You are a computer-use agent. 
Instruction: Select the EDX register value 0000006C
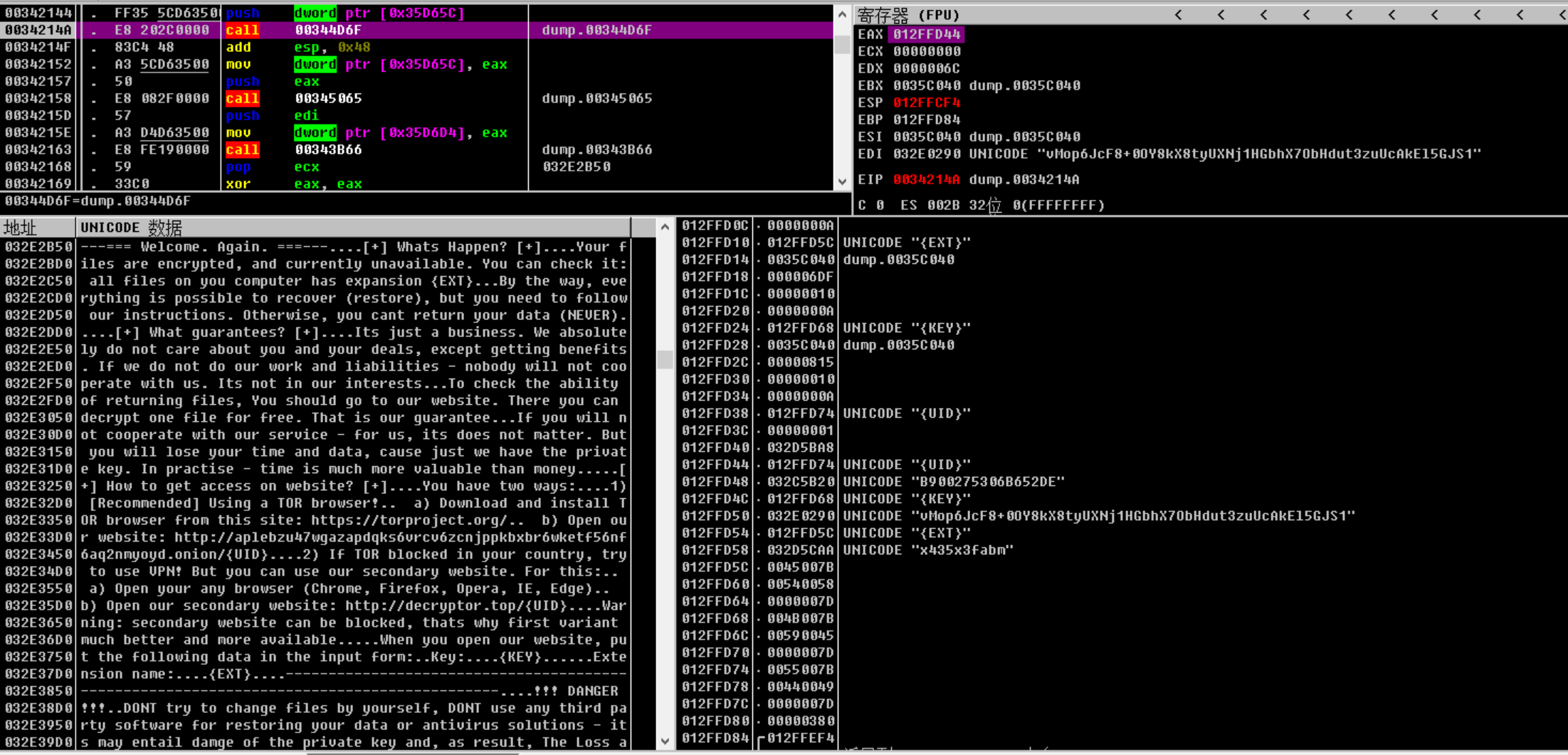pos(926,68)
